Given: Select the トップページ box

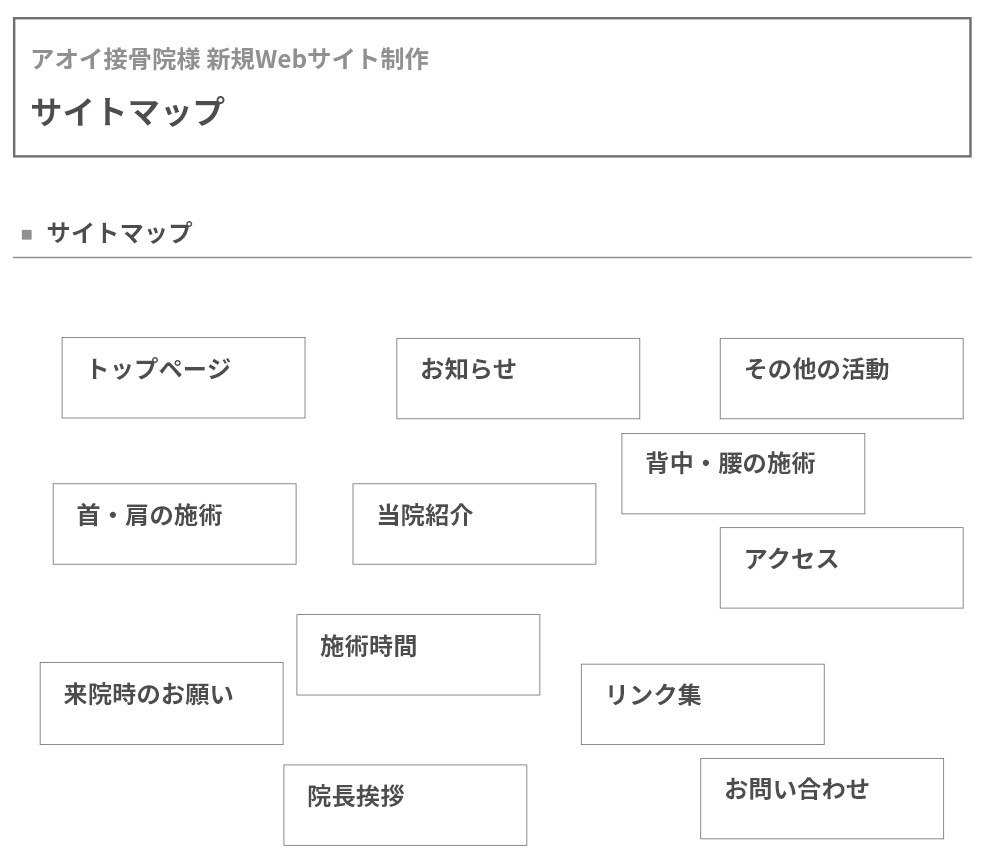Looking at the screenshot, I should pos(183,377).
